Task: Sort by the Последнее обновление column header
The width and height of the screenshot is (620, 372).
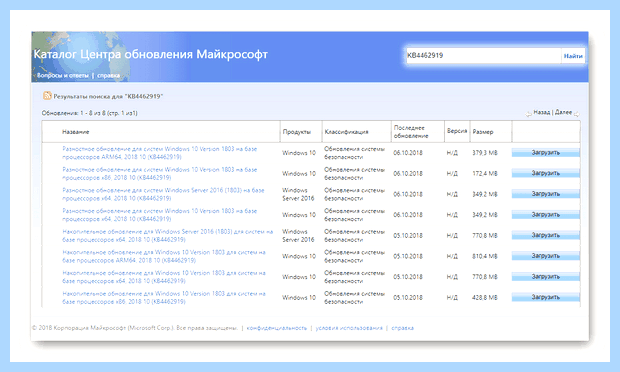Action: pos(411,132)
